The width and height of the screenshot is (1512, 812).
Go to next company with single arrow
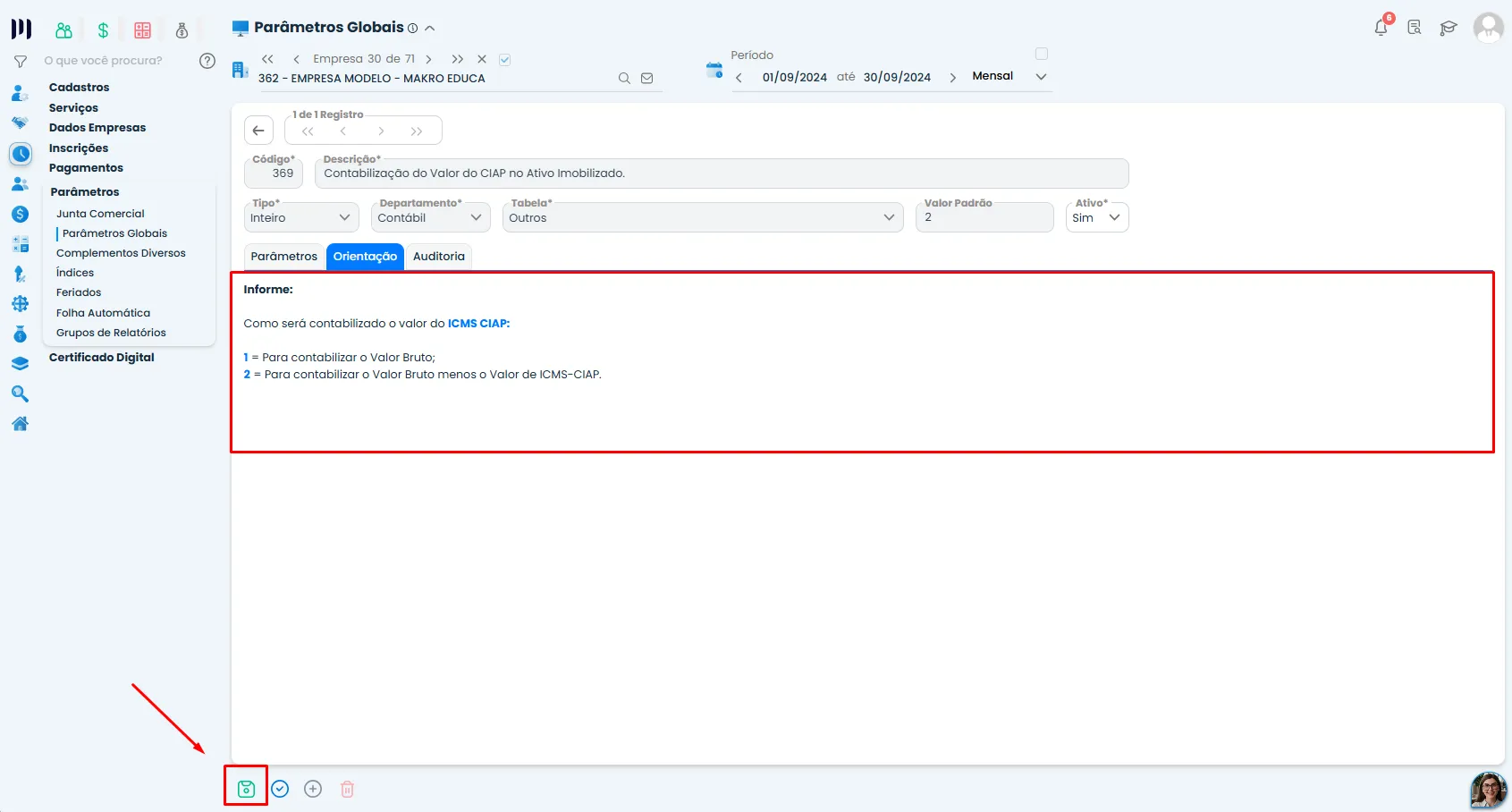tap(429, 59)
